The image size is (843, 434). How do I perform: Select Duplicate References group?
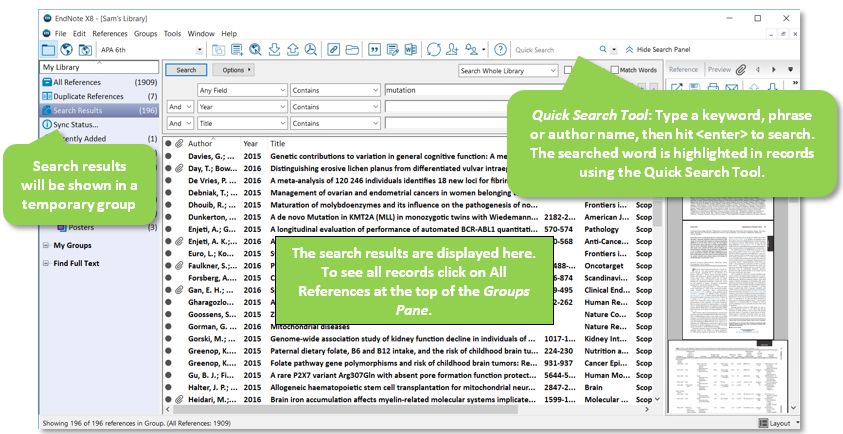pyautogui.click(x=99, y=96)
